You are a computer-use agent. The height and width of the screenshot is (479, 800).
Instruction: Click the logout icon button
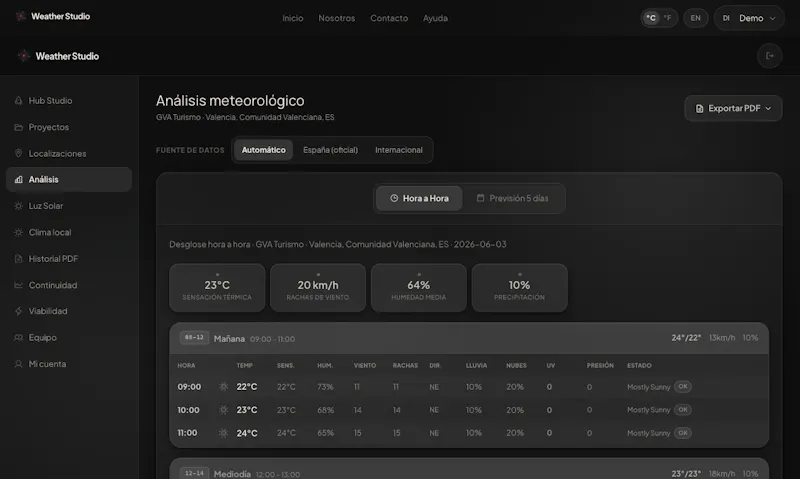tap(769, 56)
